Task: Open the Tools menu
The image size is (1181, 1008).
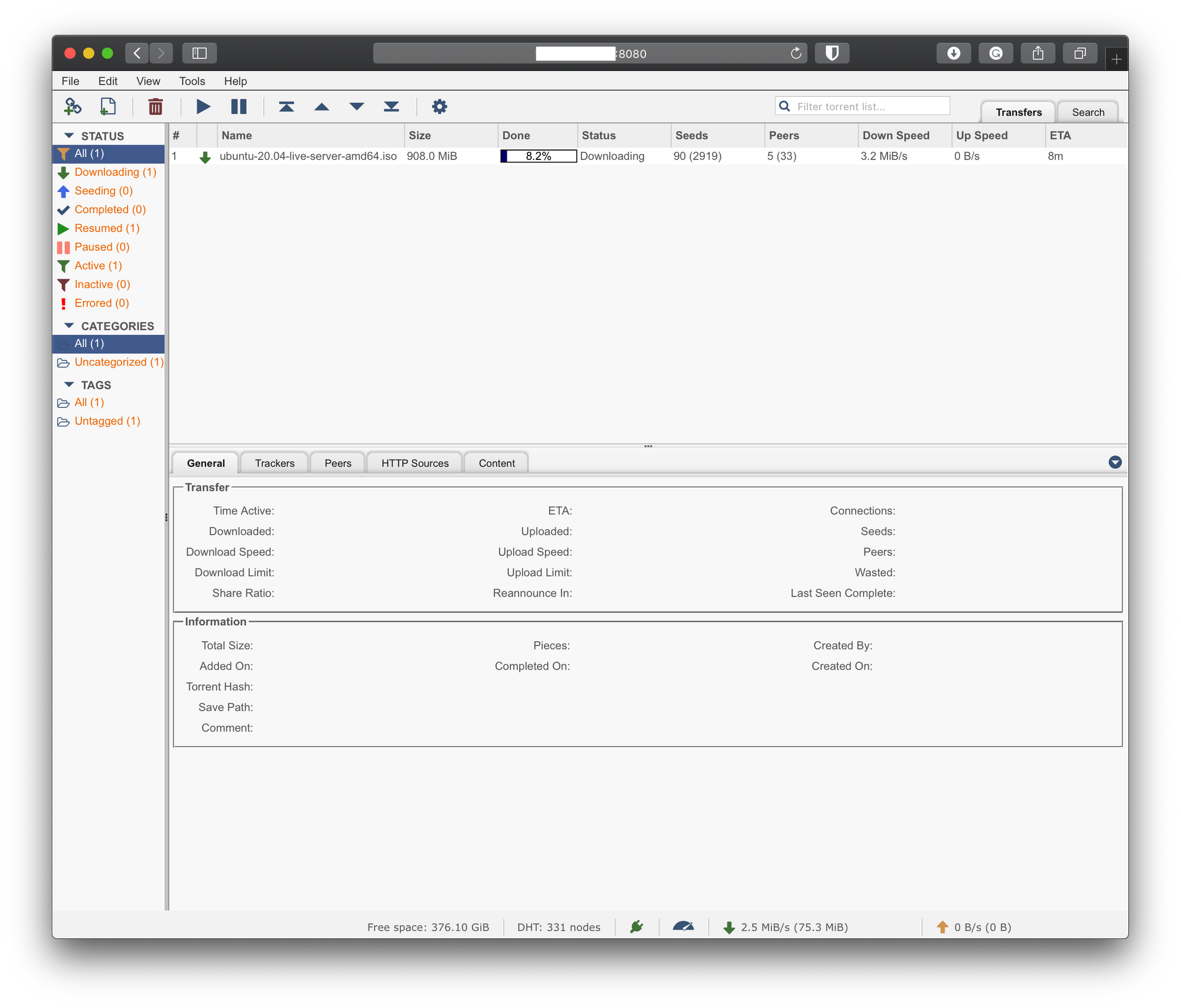Action: coord(192,81)
